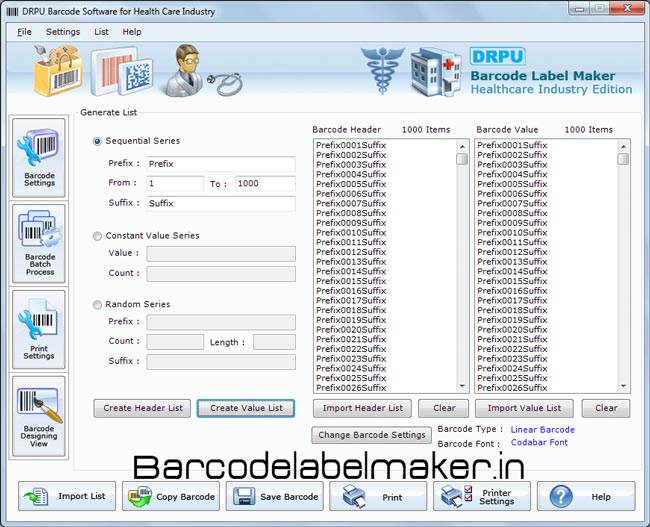
Task: Click the Help button with question mark
Action: click(586, 496)
